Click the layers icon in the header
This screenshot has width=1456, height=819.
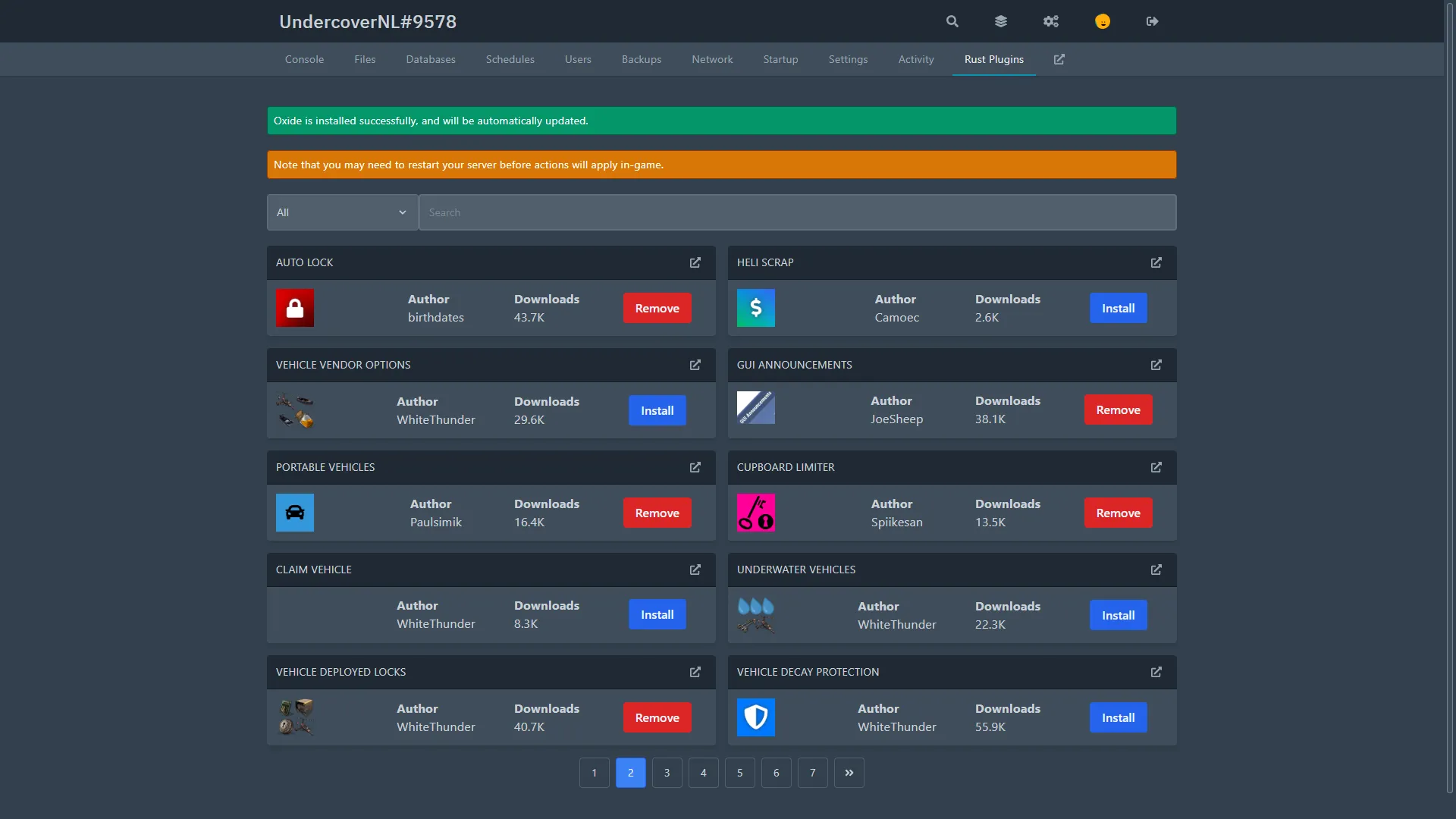1000,21
